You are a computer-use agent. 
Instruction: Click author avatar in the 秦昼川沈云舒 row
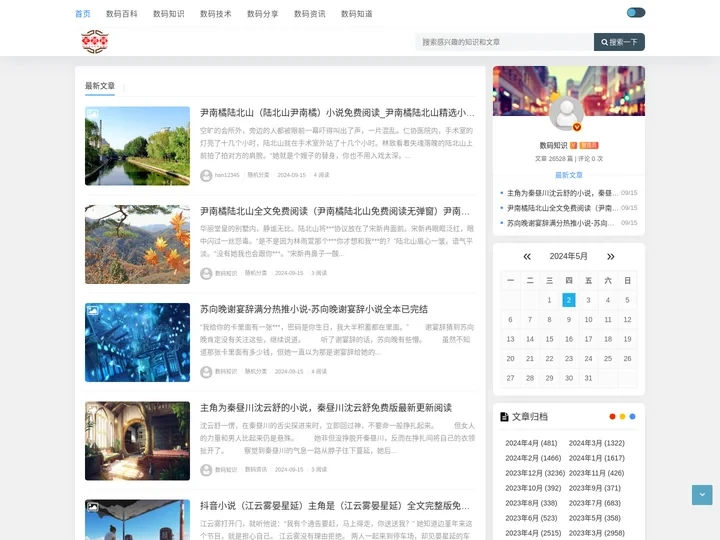coord(206,470)
